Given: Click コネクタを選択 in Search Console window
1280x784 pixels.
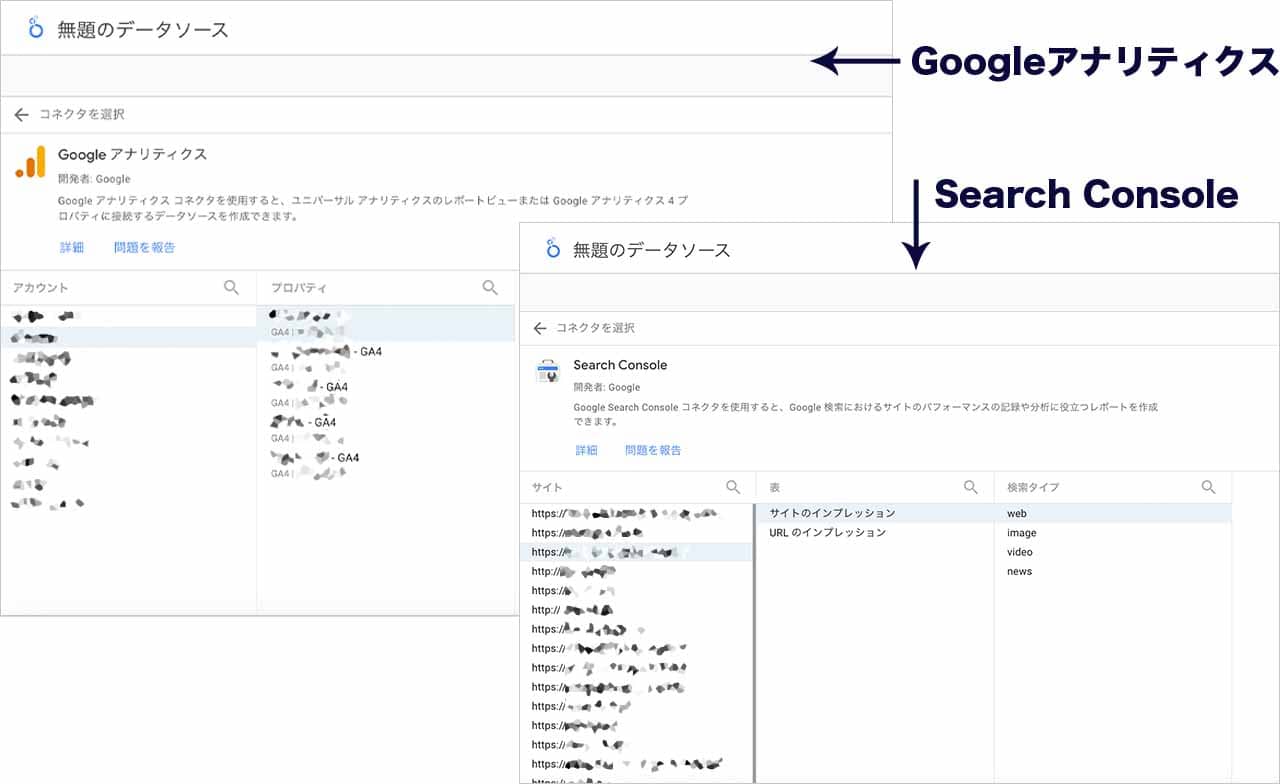Looking at the screenshot, I should (596, 328).
